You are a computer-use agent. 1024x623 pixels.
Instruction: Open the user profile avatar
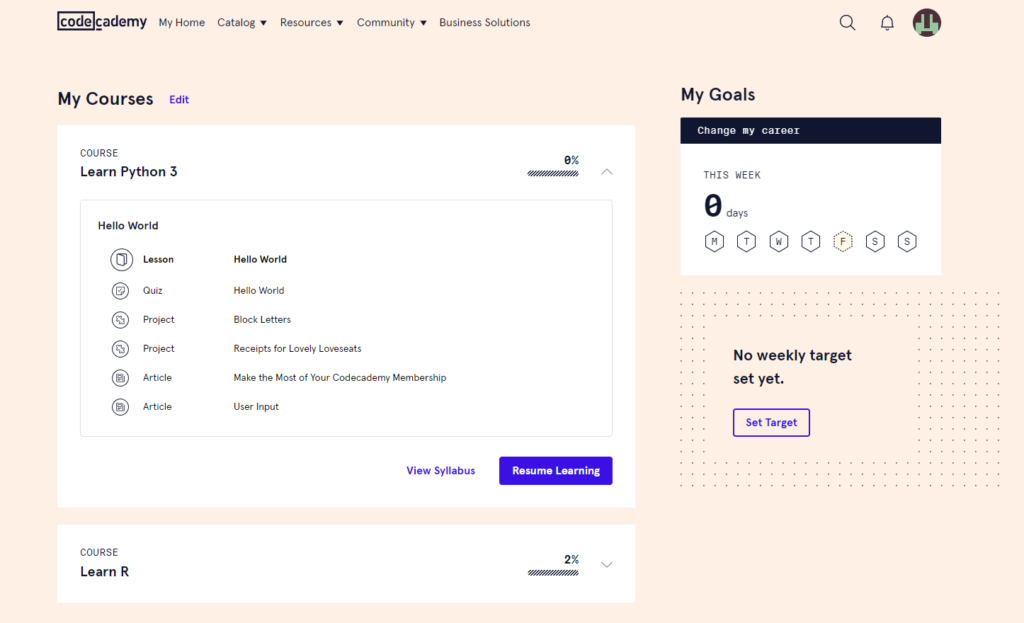point(927,23)
